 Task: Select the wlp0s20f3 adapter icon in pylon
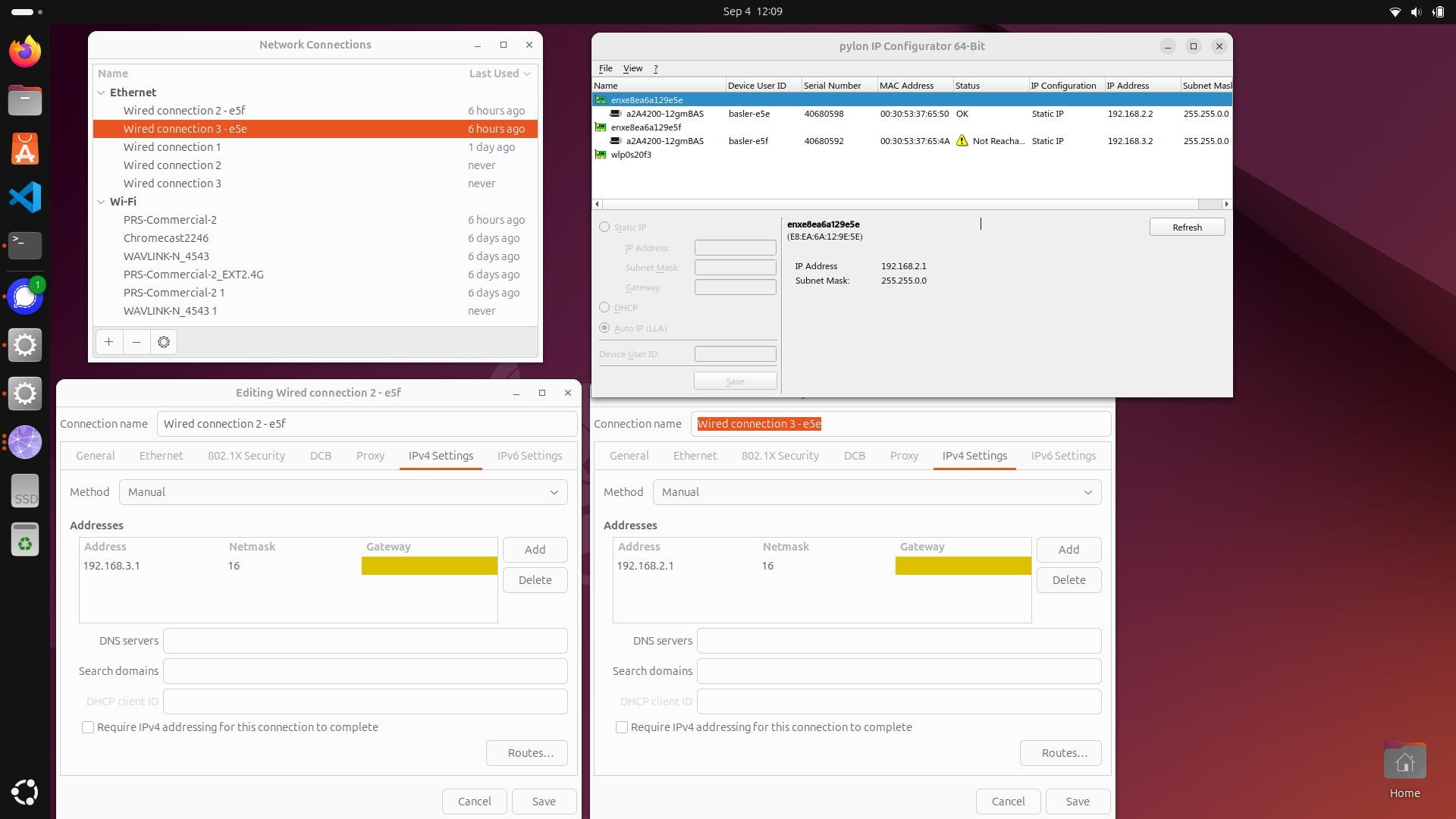point(601,155)
